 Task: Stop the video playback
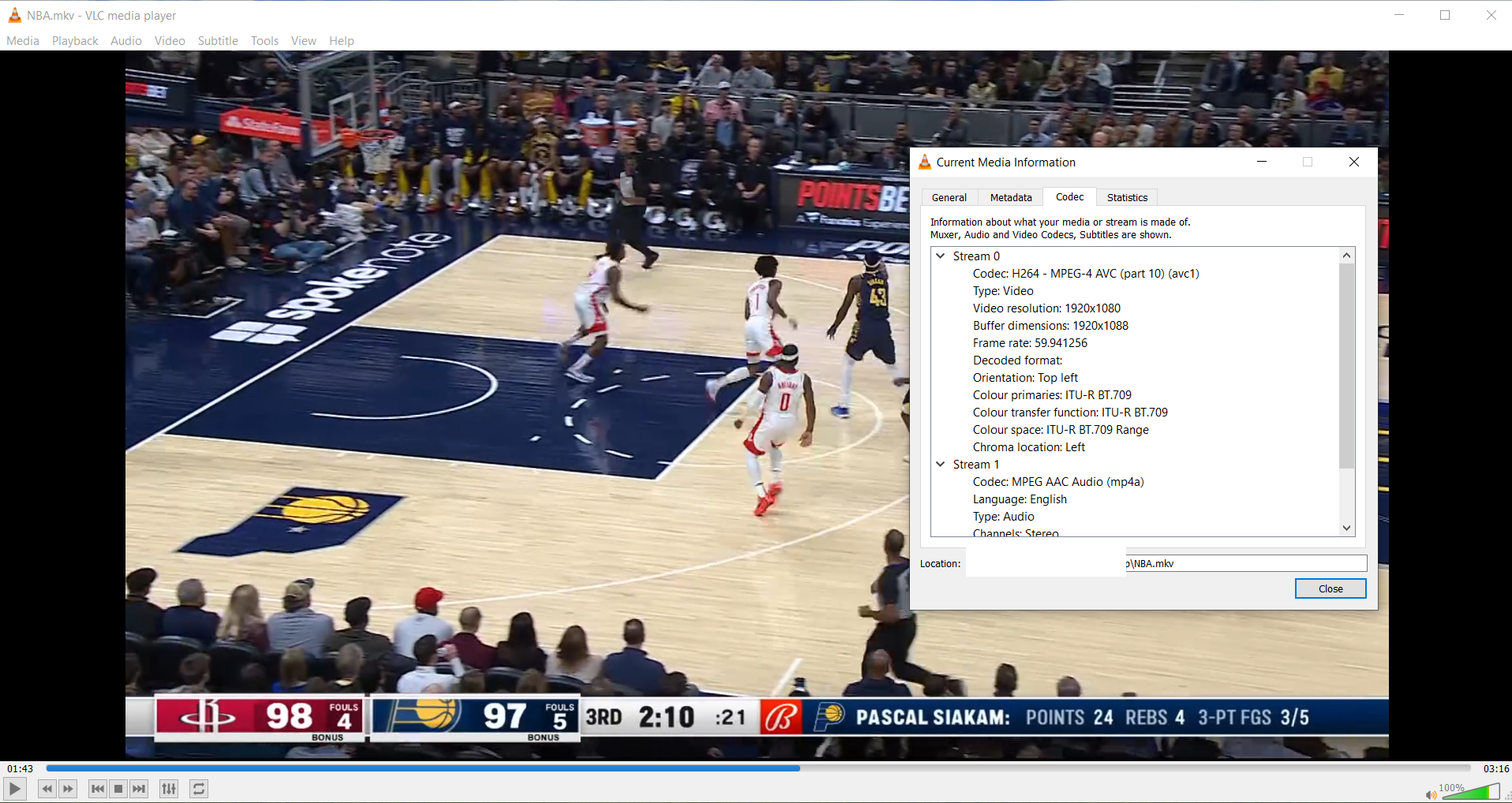[x=118, y=789]
